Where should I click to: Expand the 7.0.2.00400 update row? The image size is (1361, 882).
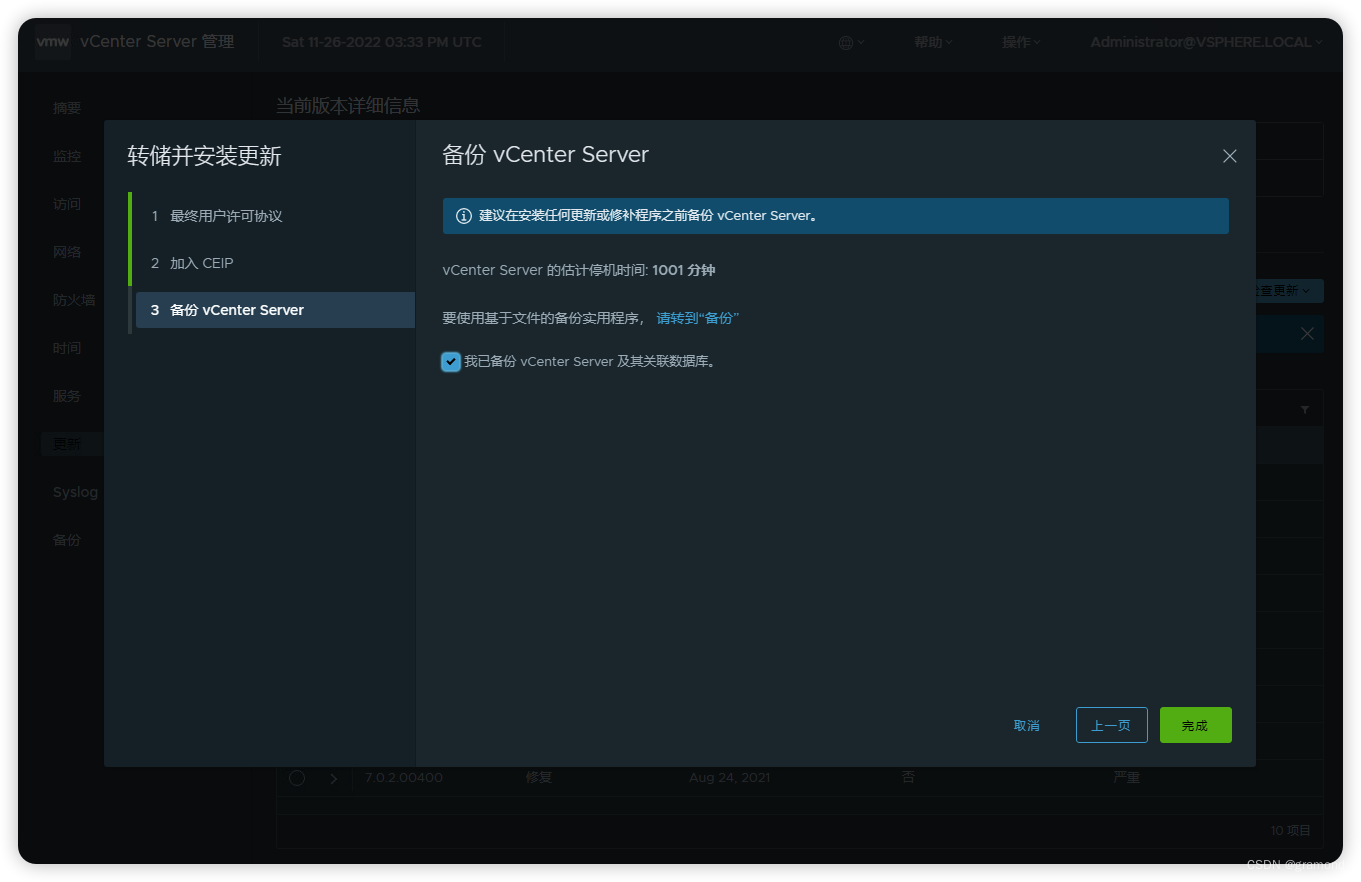(x=334, y=778)
